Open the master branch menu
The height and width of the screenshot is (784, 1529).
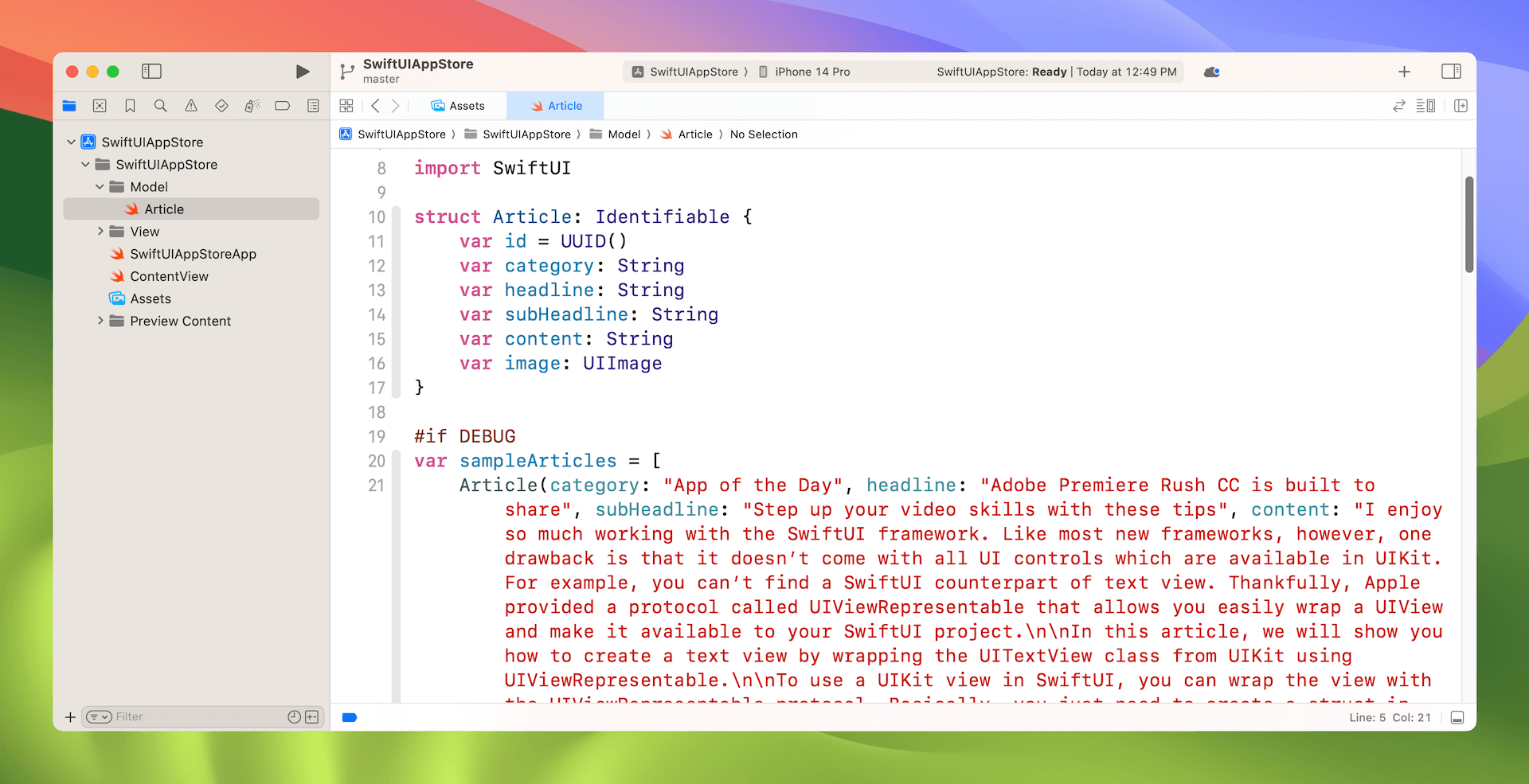click(381, 79)
